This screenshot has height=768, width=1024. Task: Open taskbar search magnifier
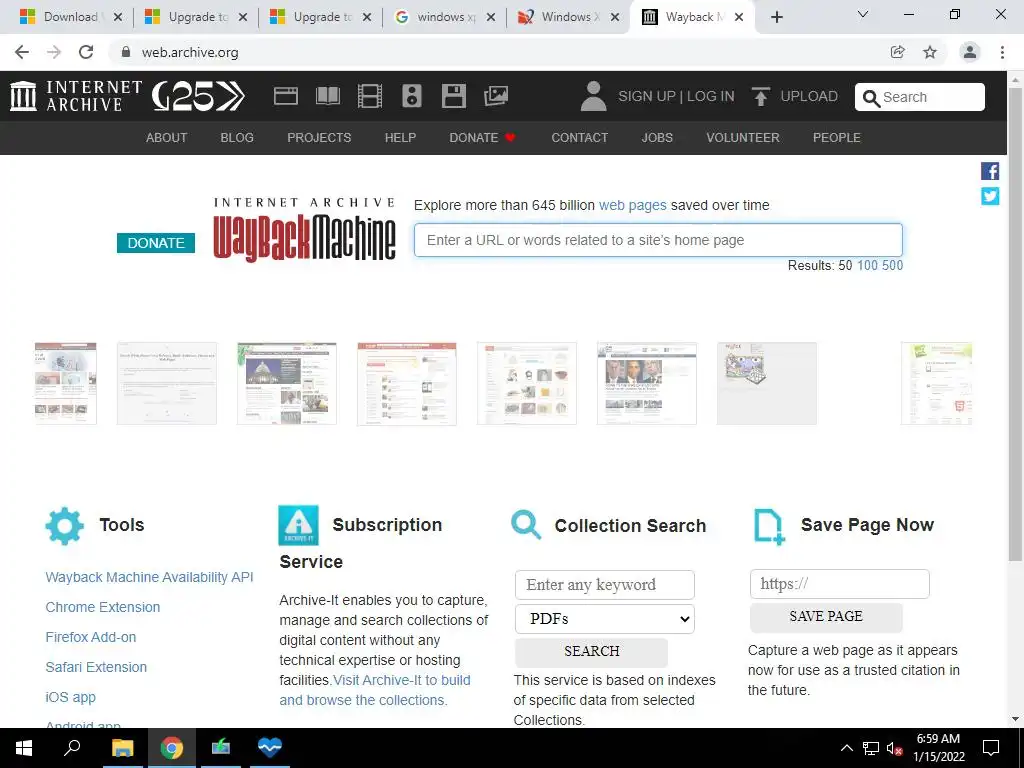tap(72, 748)
